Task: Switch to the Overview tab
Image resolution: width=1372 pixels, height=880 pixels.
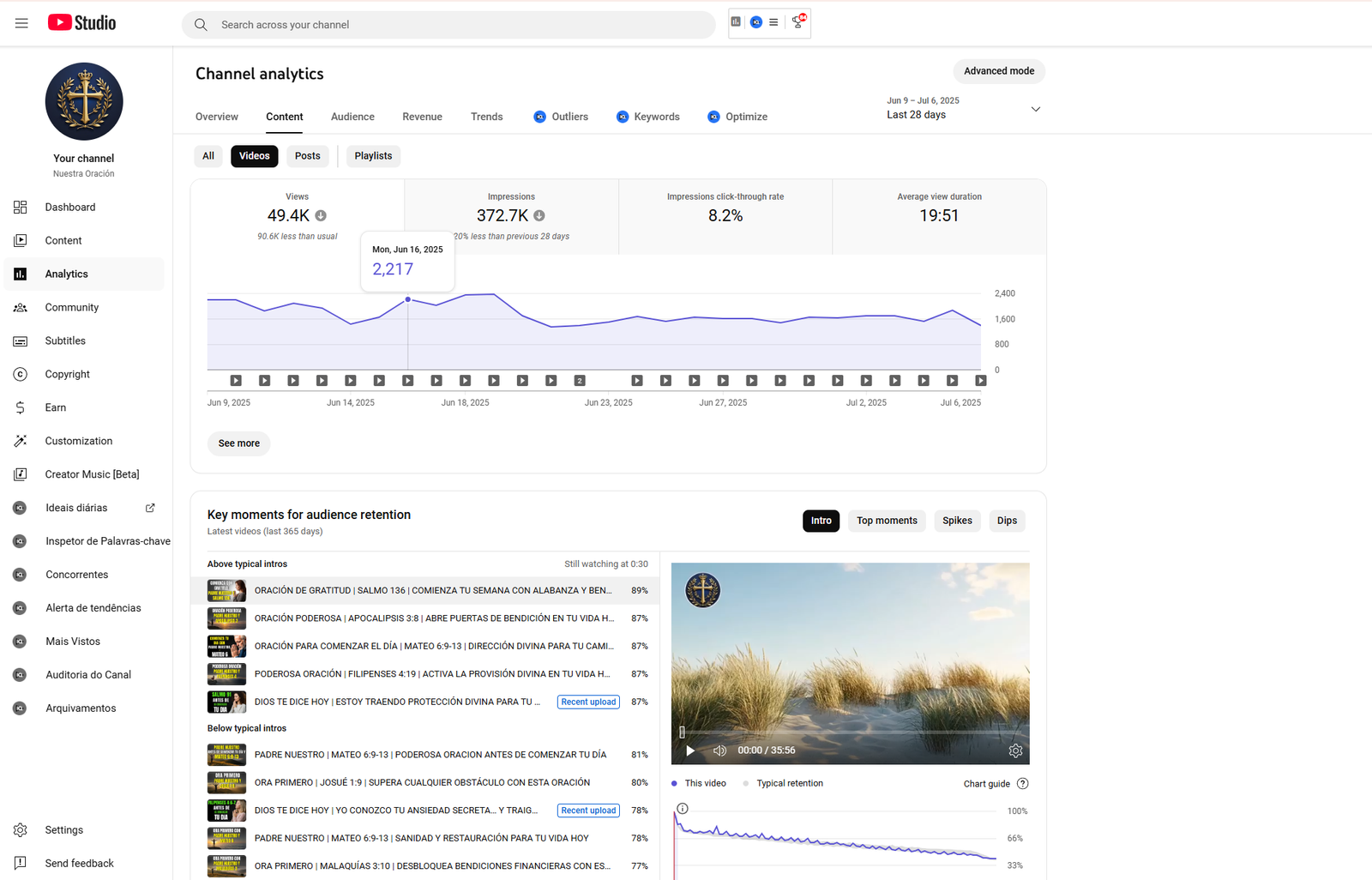Action: click(217, 117)
